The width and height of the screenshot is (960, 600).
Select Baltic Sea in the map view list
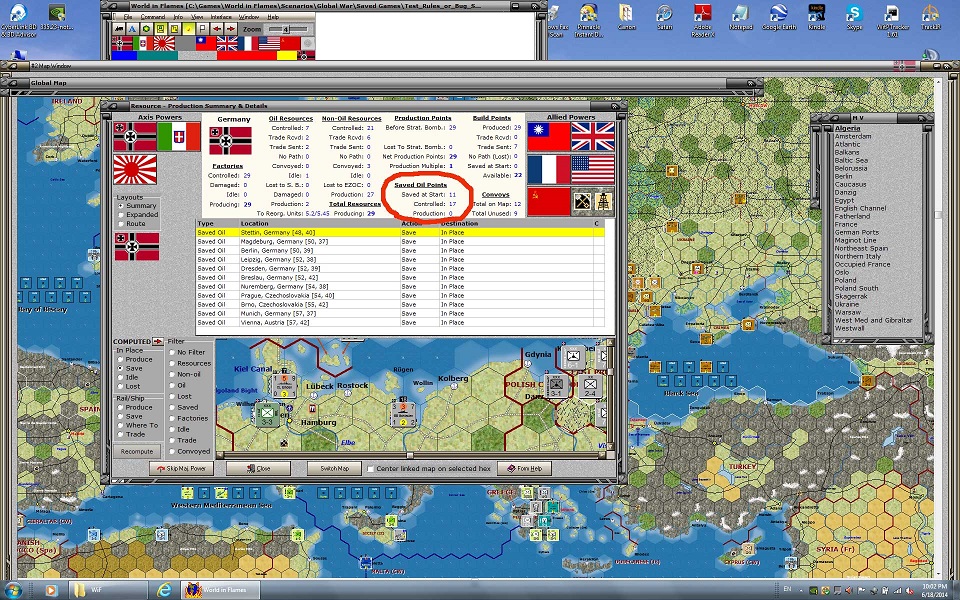click(x=851, y=160)
